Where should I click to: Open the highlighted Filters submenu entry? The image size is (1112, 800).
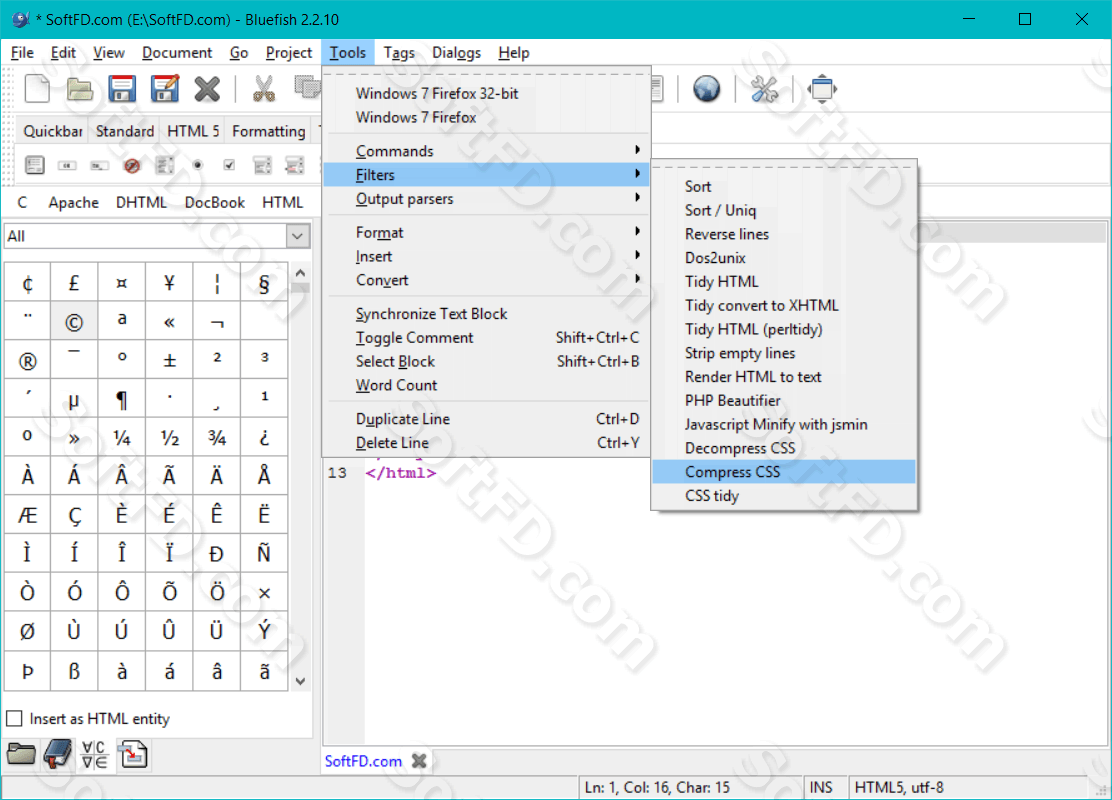[486, 174]
